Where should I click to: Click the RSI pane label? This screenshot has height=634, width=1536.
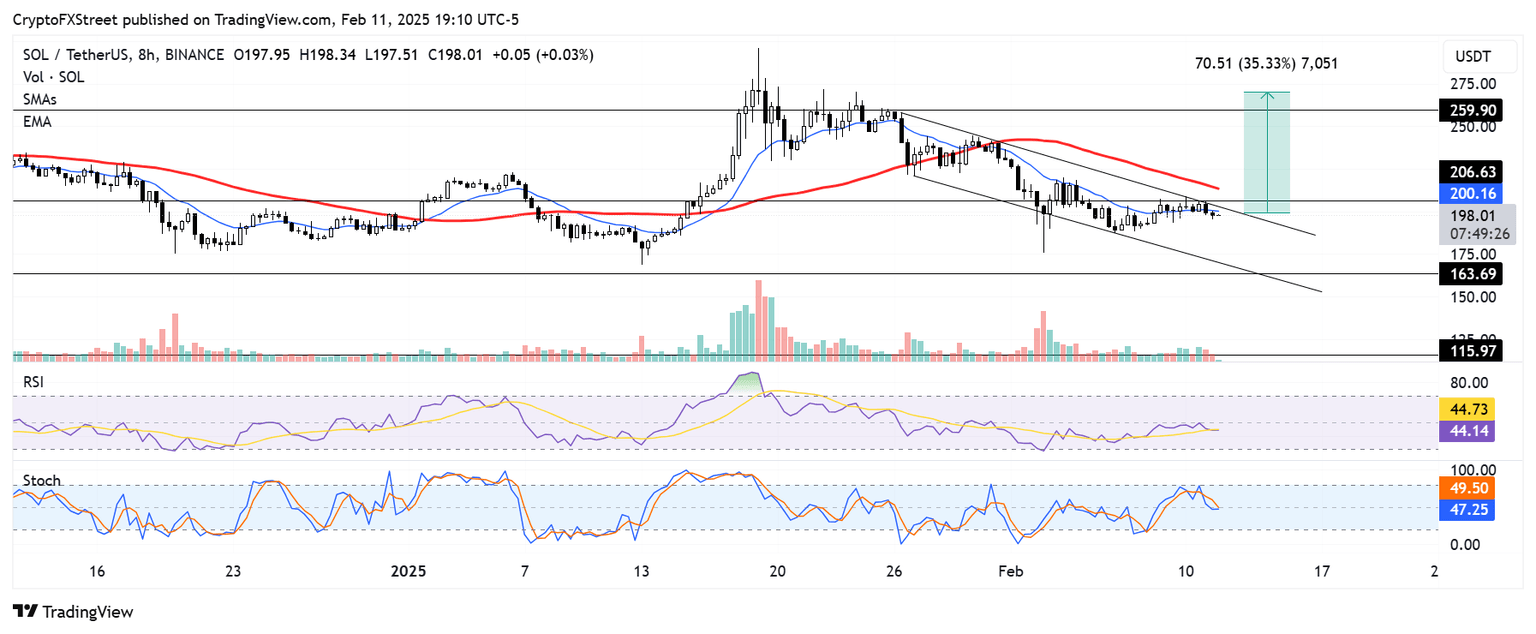[x=33, y=381]
